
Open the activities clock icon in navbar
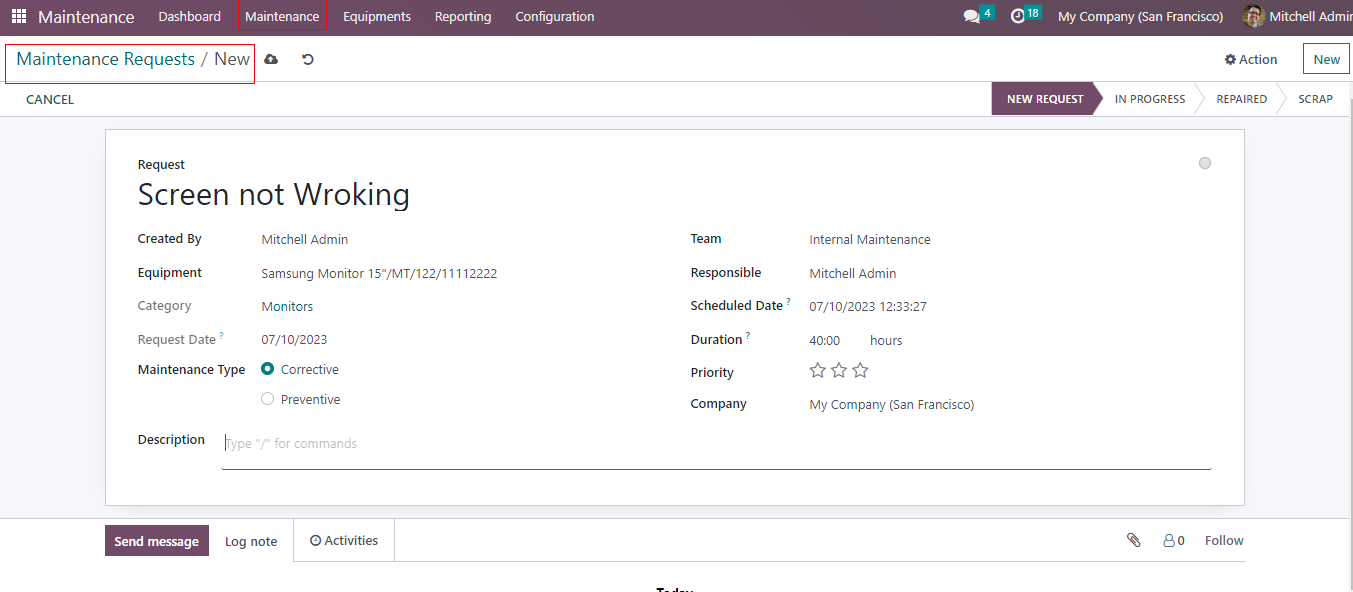pyautogui.click(x=1018, y=16)
